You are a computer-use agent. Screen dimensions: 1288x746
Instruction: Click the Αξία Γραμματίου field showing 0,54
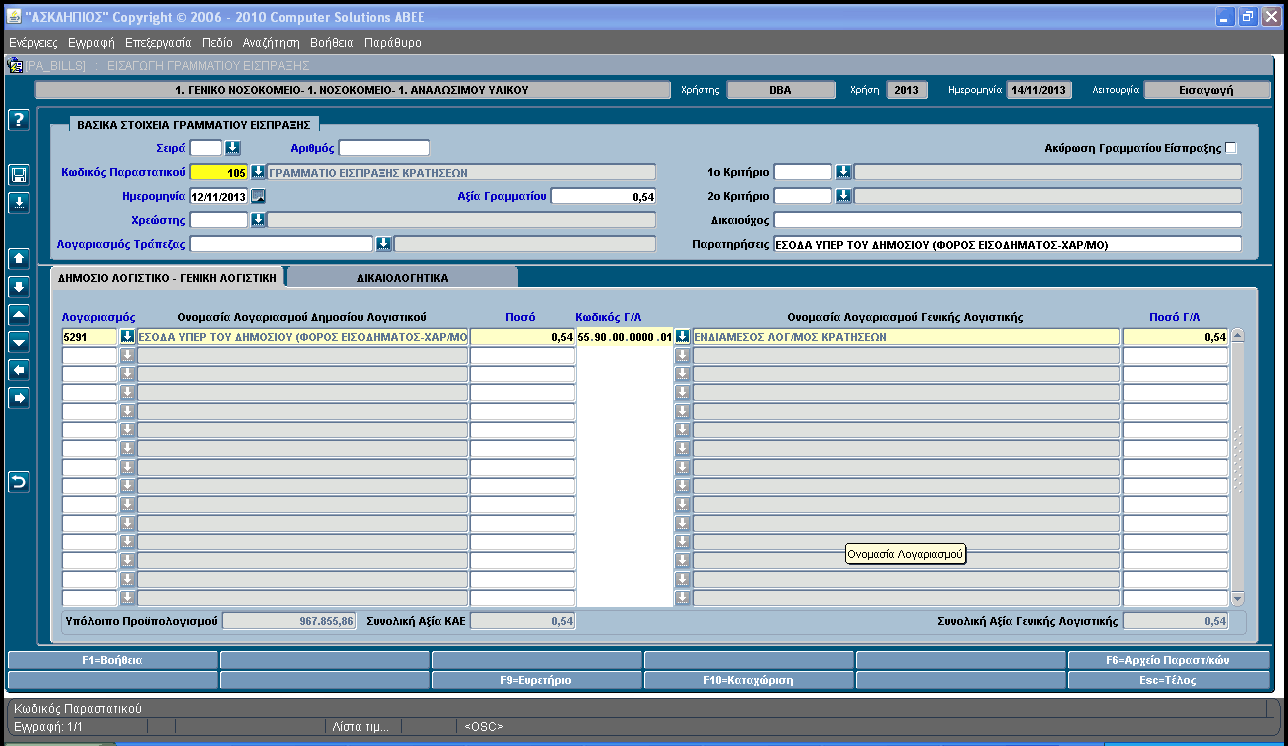point(603,196)
